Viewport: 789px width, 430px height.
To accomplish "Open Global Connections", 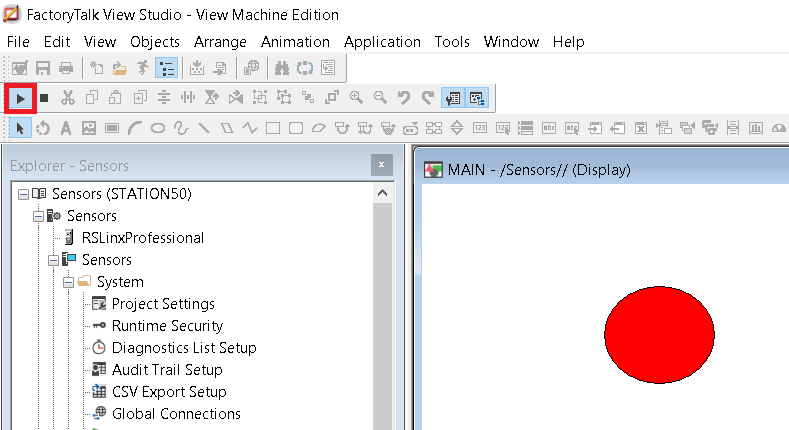I will pos(176,414).
